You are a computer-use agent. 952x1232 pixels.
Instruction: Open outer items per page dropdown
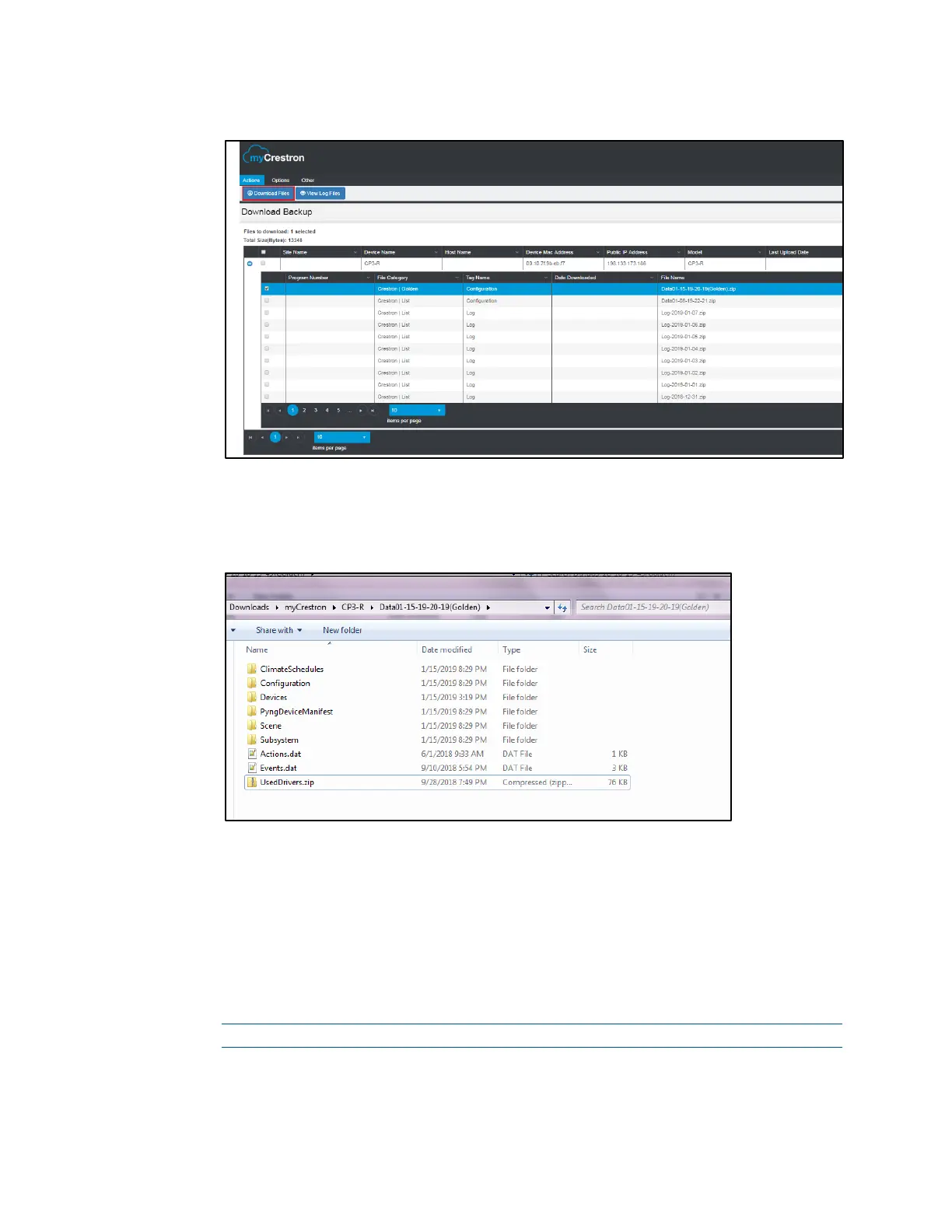[342, 437]
